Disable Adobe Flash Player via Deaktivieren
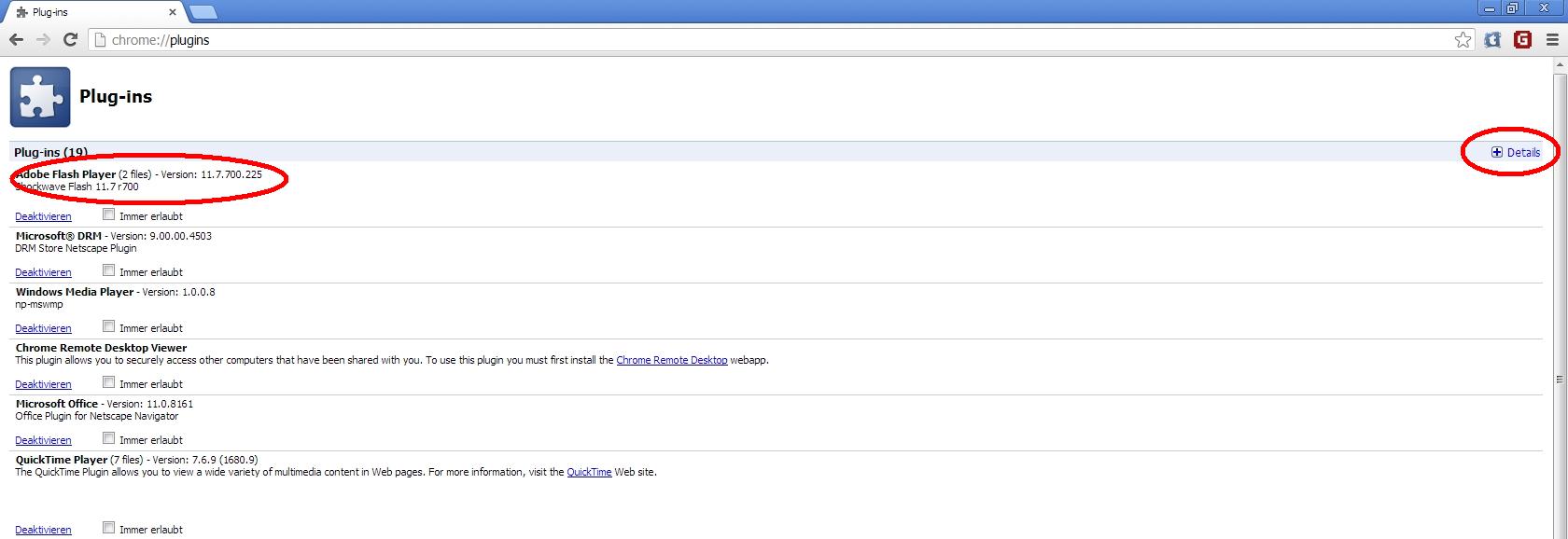1568x539 pixels. tap(43, 216)
